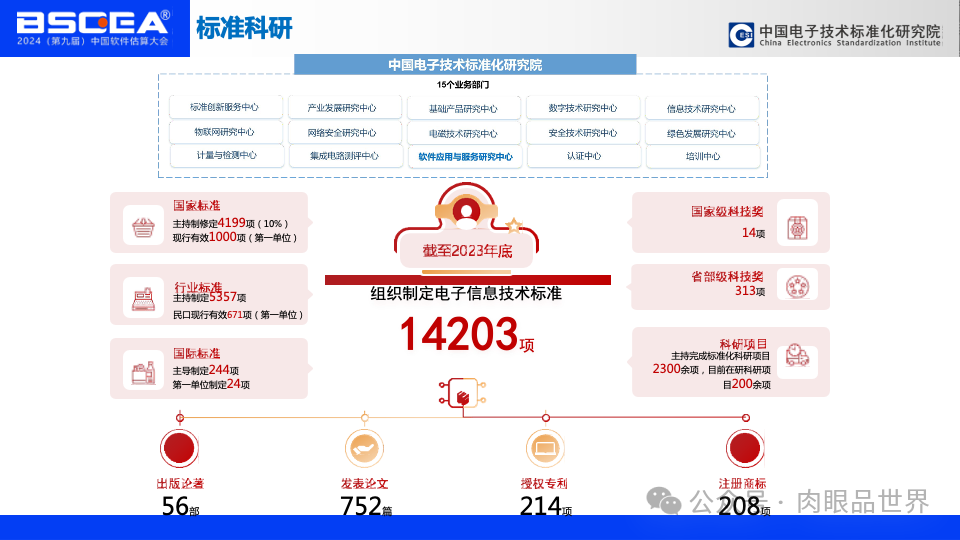960x540 pixels.
Task: Click the gold star beside the avatar
Action: tap(514, 225)
